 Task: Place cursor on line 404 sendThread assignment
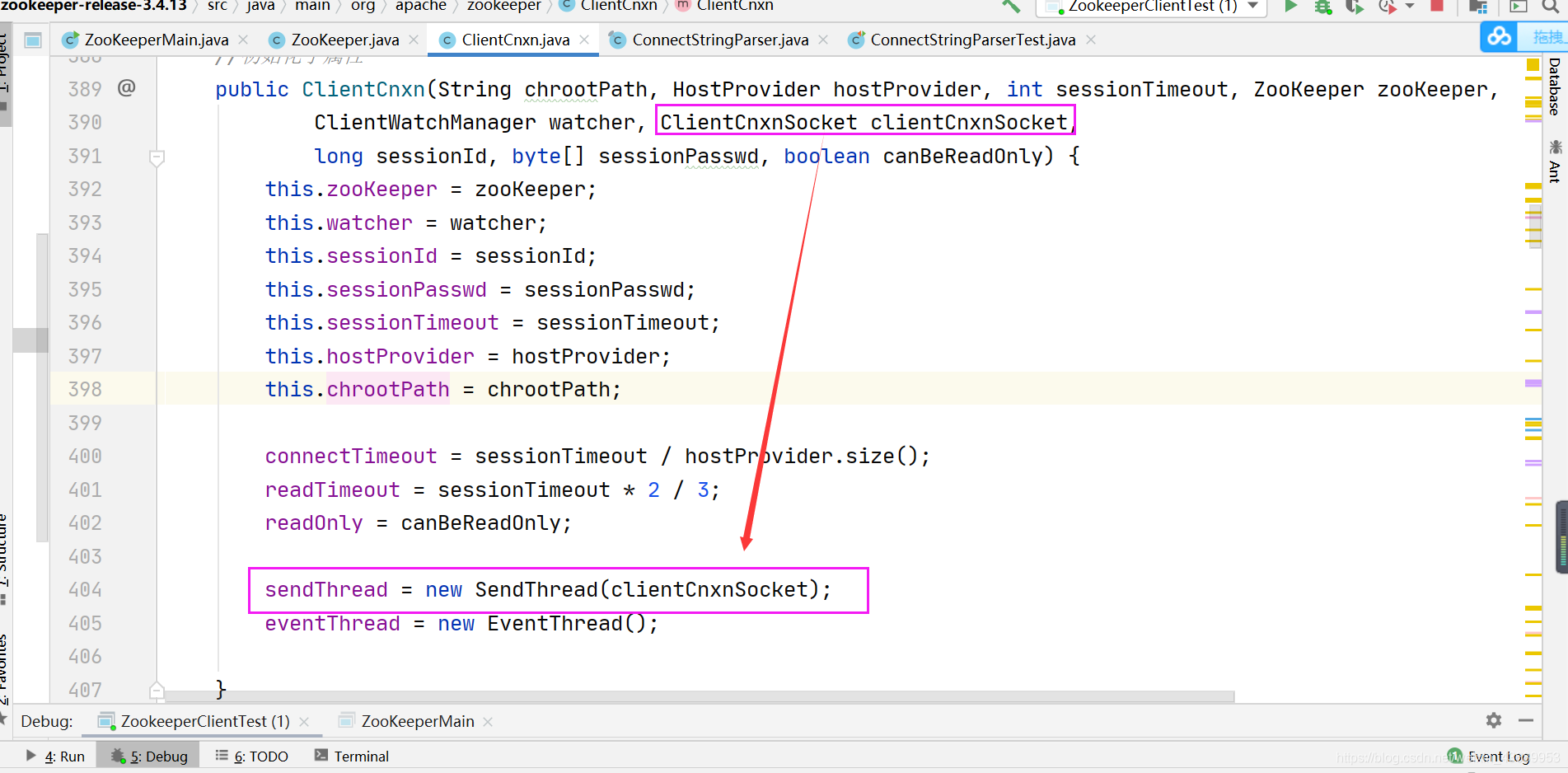(x=548, y=590)
